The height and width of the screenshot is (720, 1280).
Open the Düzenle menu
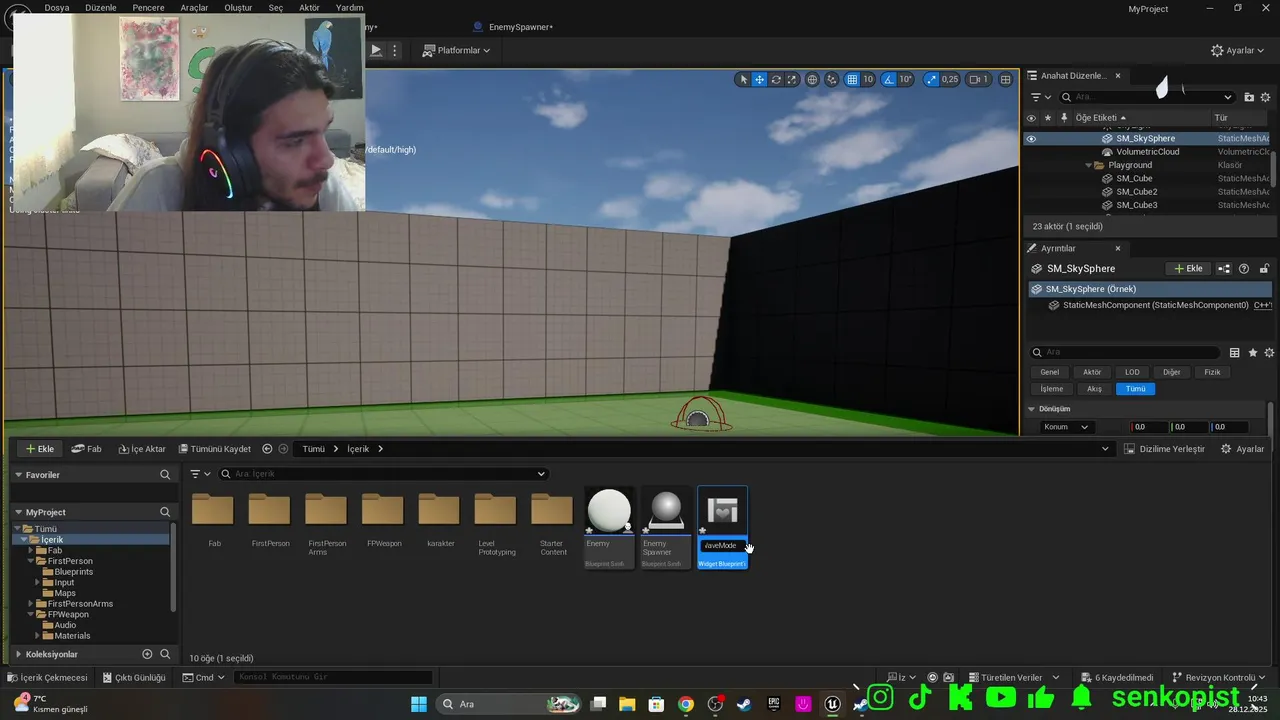click(101, 7)
